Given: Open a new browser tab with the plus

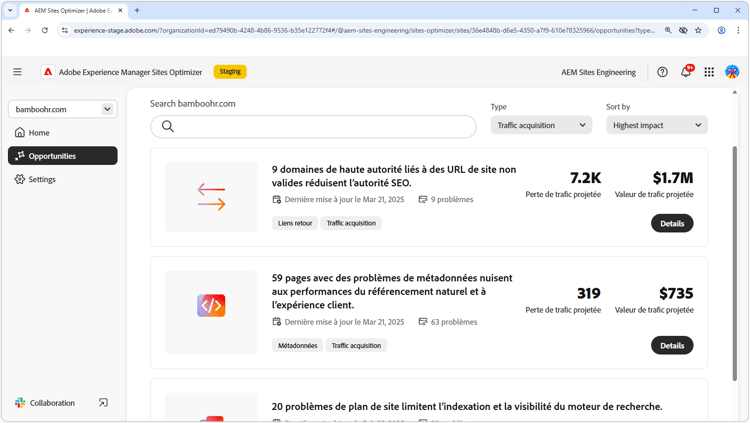Looking at the screenshot, I should (137, 10).
